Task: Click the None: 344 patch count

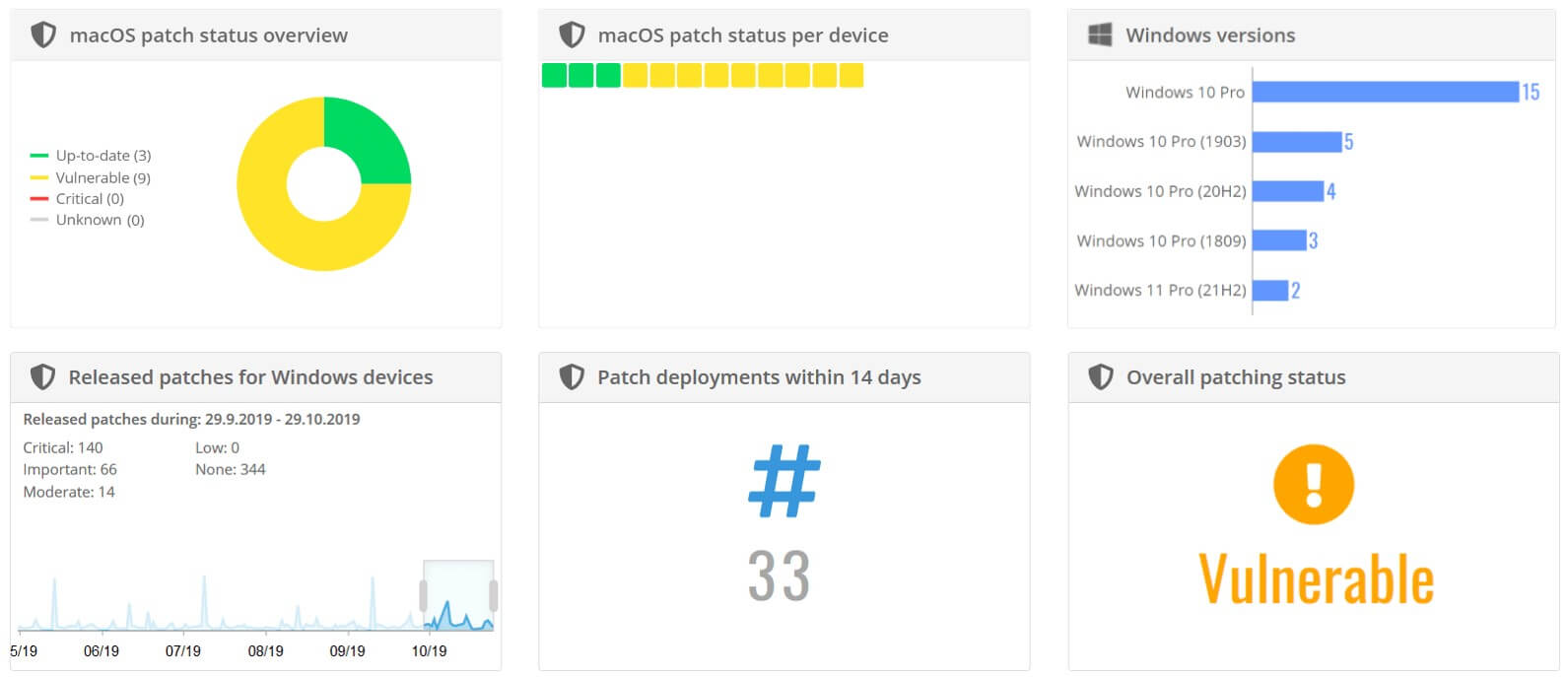Action: pyautogui.click(x=231, y=469)
